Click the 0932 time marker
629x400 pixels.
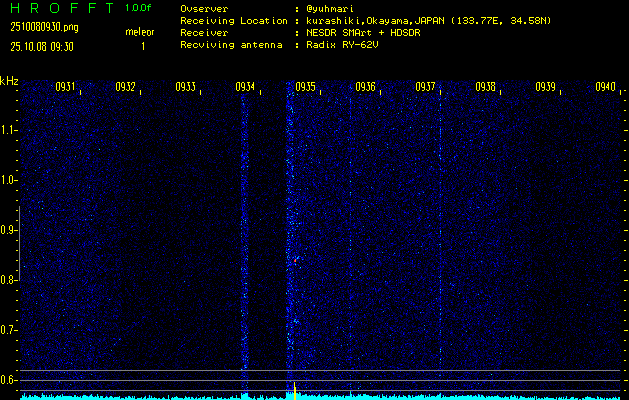pos(125,87)
